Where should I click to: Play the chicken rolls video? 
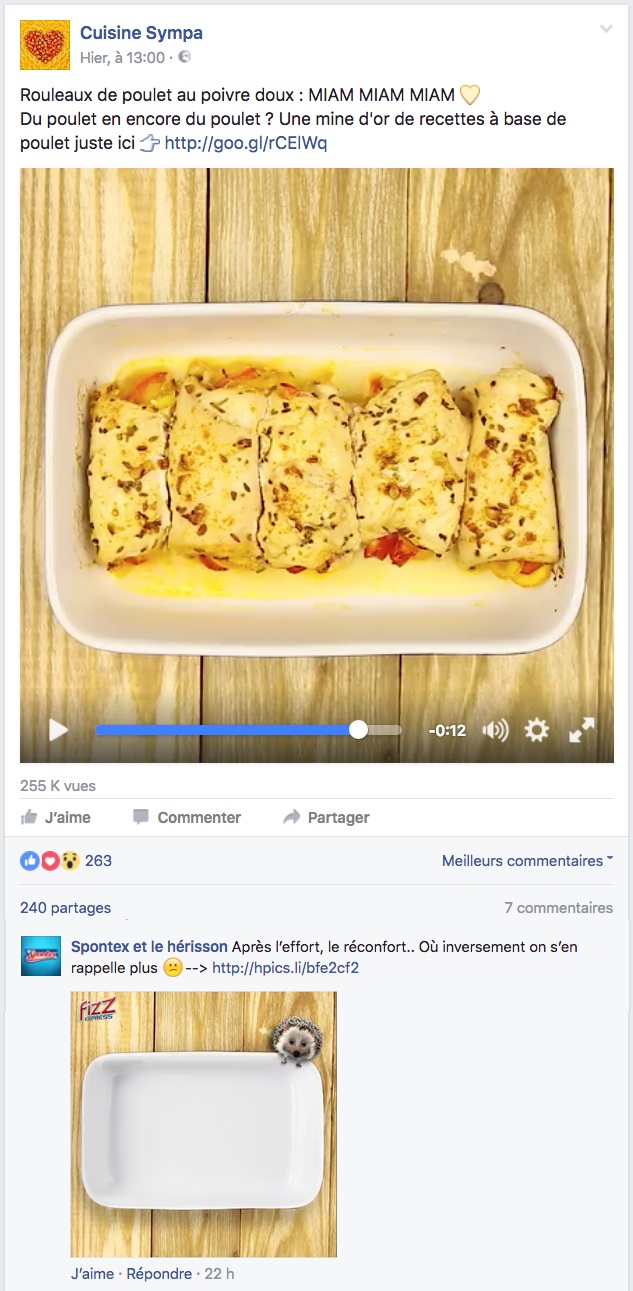[x=59, y=730]
